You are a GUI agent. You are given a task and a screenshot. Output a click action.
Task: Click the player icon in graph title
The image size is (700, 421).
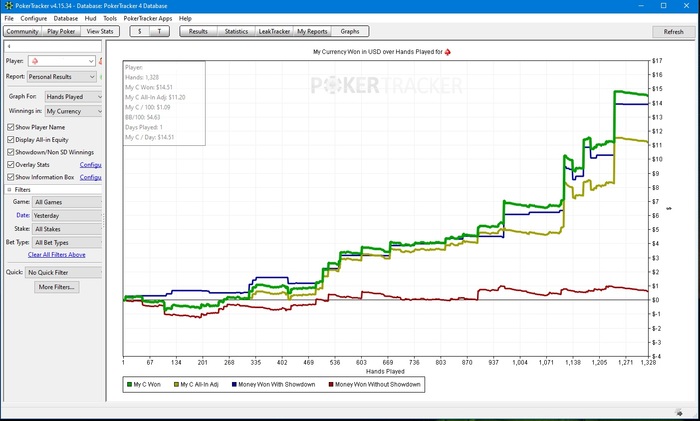coord(447,52)
